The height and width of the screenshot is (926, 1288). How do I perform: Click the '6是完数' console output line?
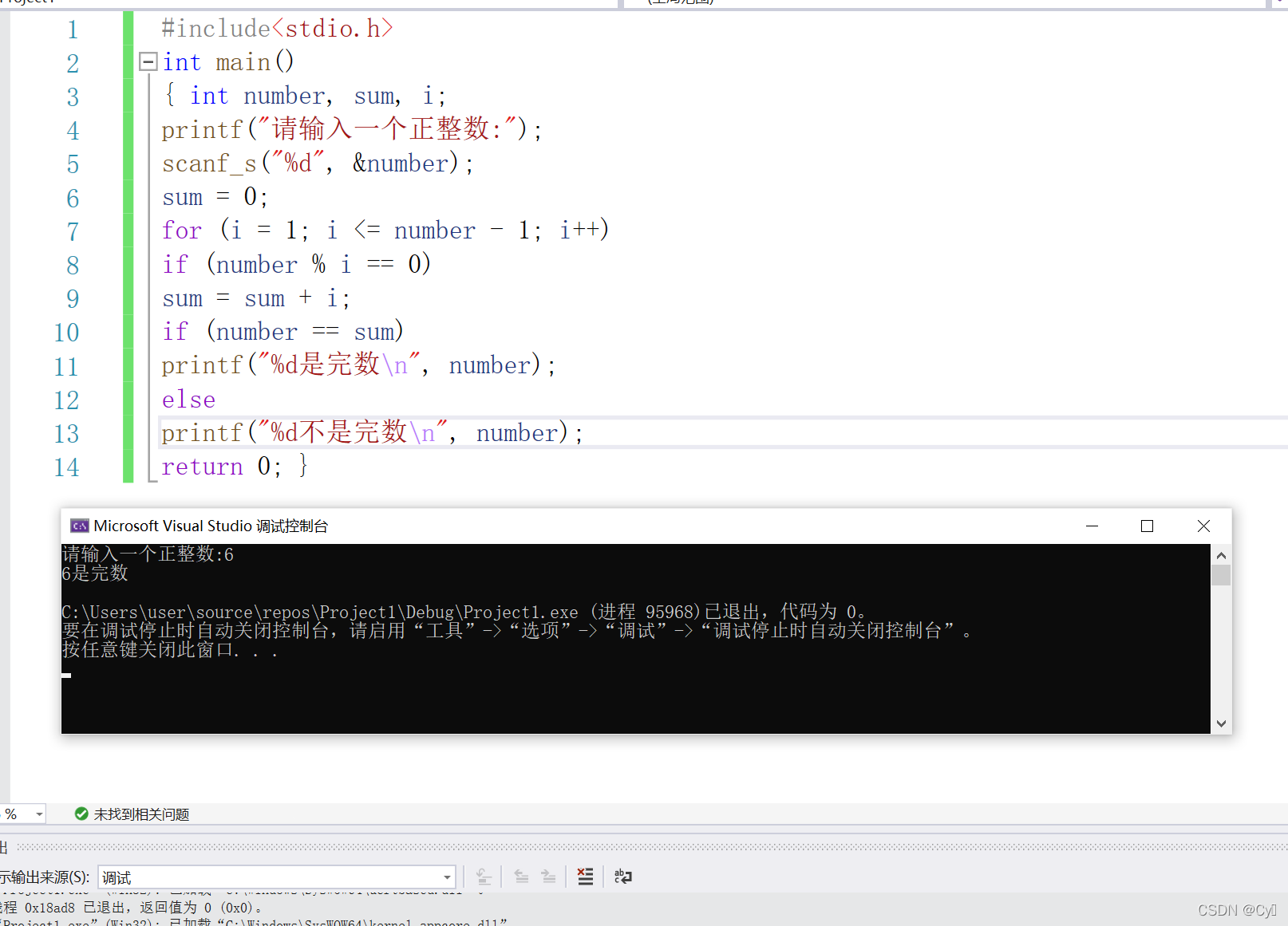pyautogui.click(x=95, y=573)
